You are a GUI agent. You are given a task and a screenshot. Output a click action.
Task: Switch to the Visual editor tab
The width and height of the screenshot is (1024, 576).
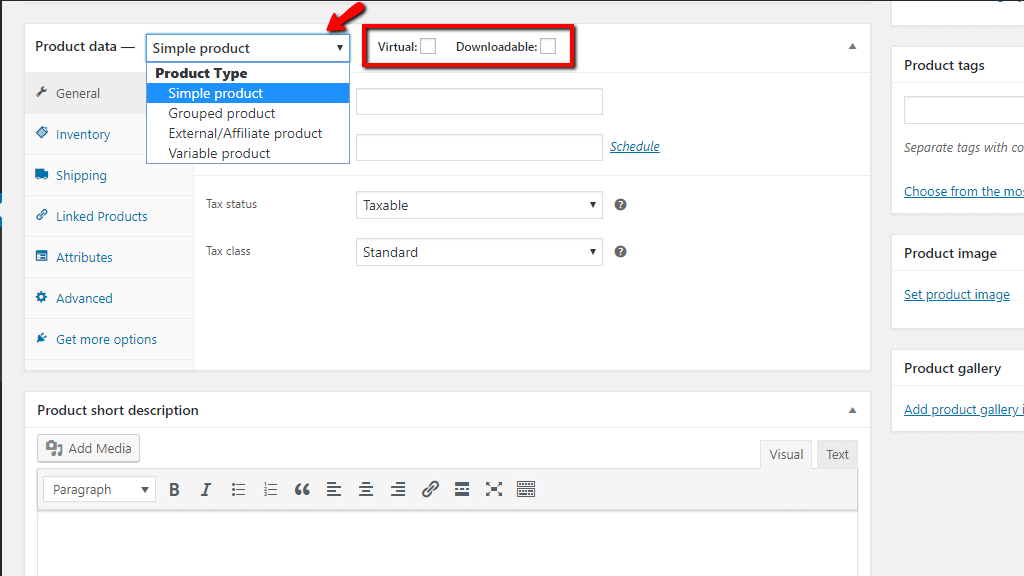coord(786,455)
